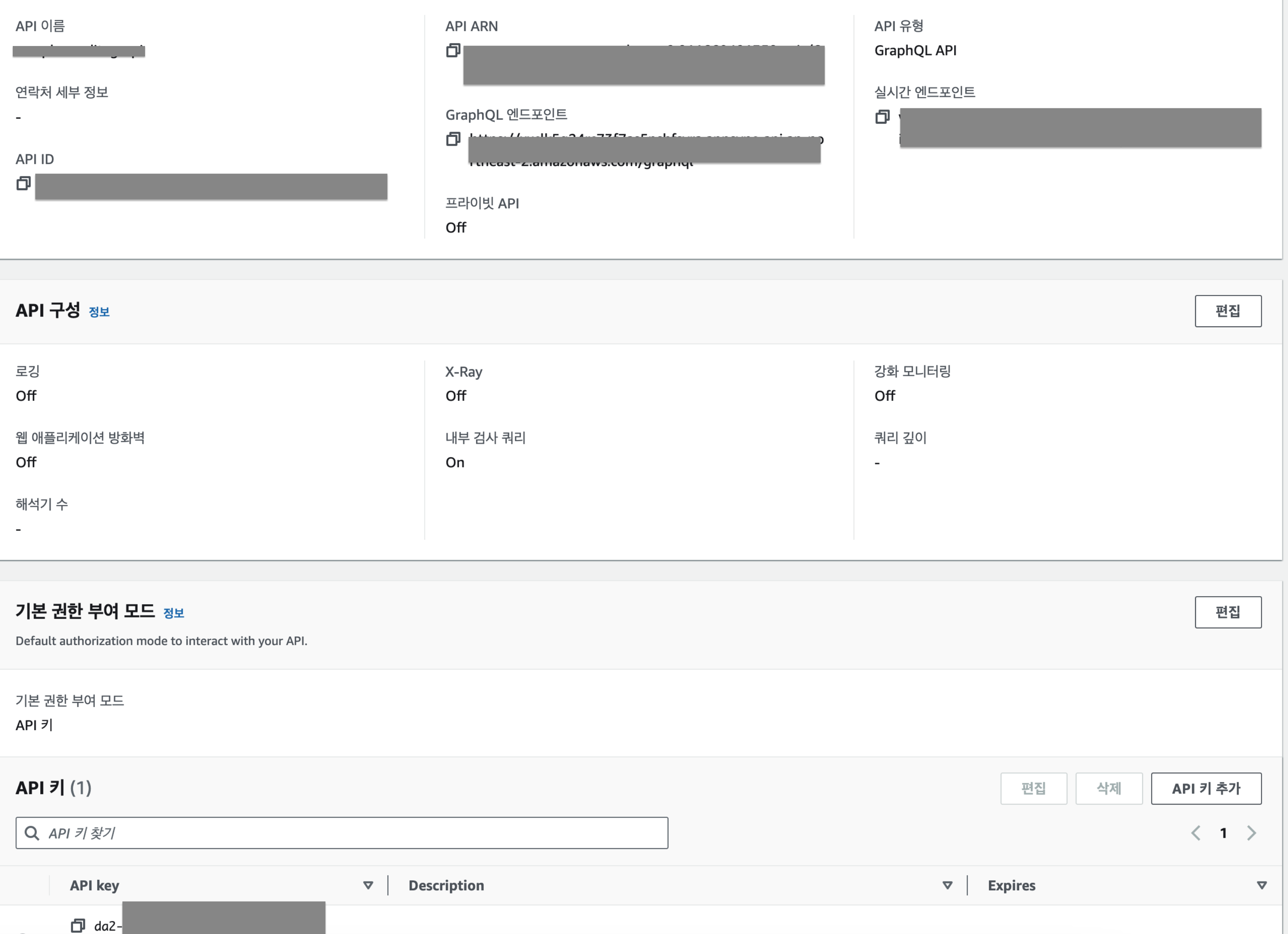
Task: Copy the da2- API key
Action: 78,925
